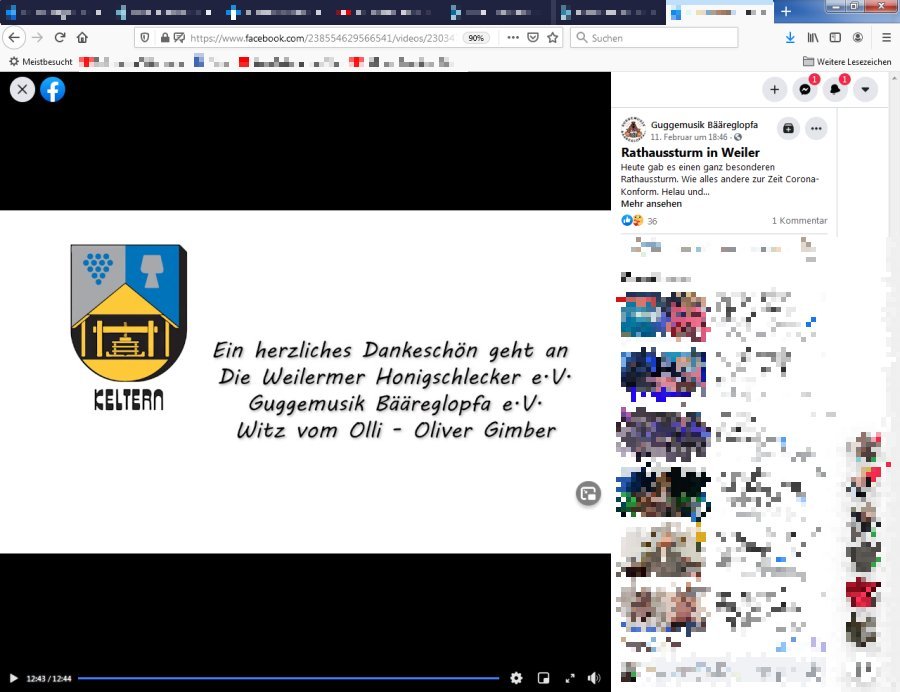View site security lock information
Viewport: 900px width, 692px height.
coord(165,38)
